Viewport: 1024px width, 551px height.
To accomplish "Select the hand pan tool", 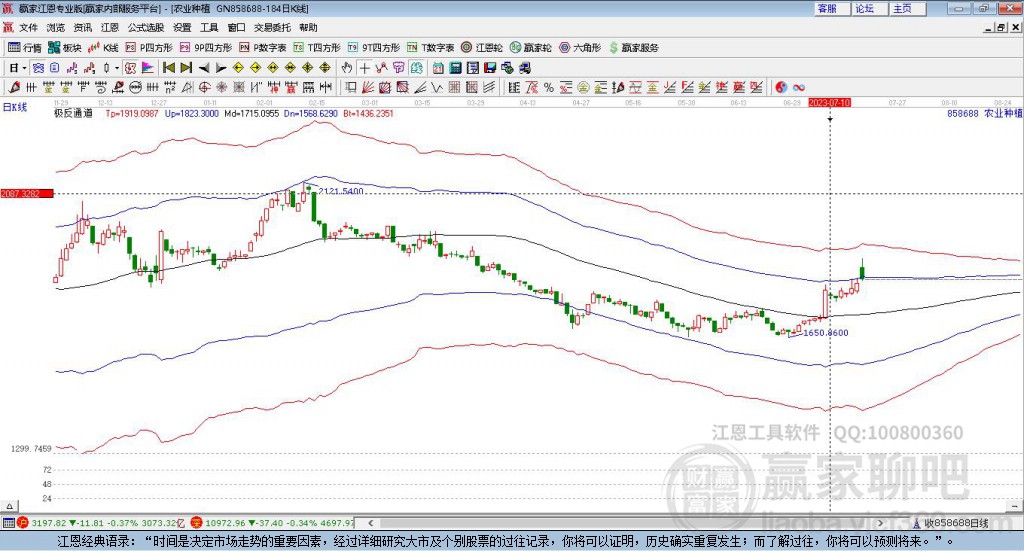I will pyautogui.click(x=347, y=68).
